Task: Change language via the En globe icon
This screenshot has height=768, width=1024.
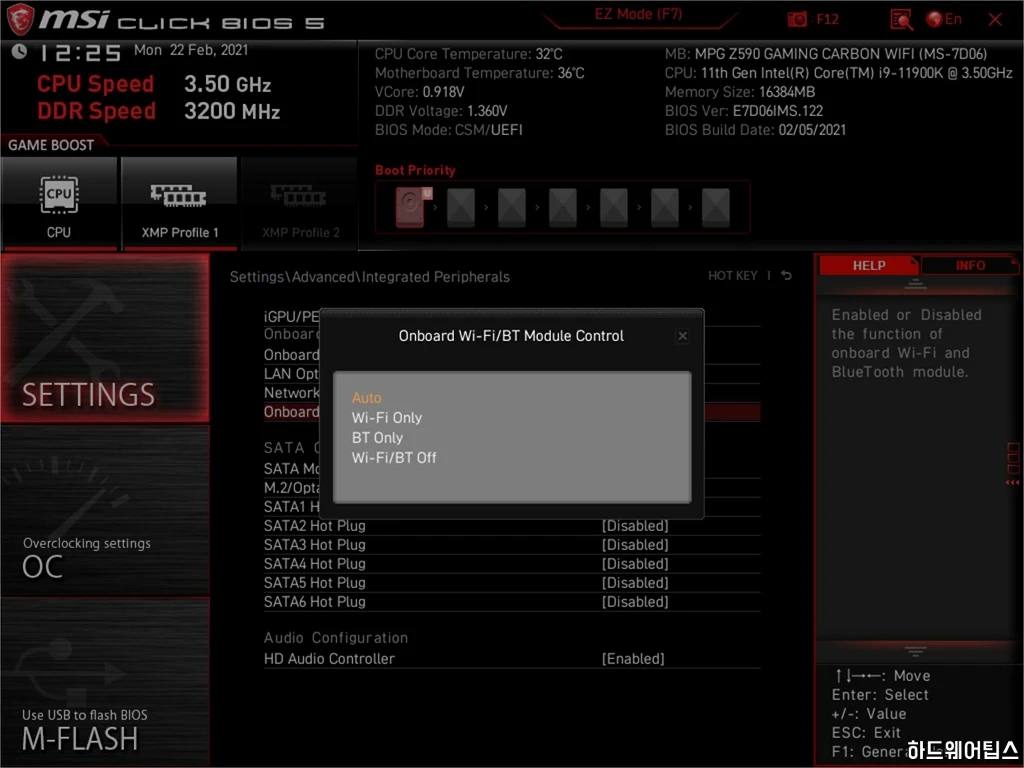Action: click(944, 19)
